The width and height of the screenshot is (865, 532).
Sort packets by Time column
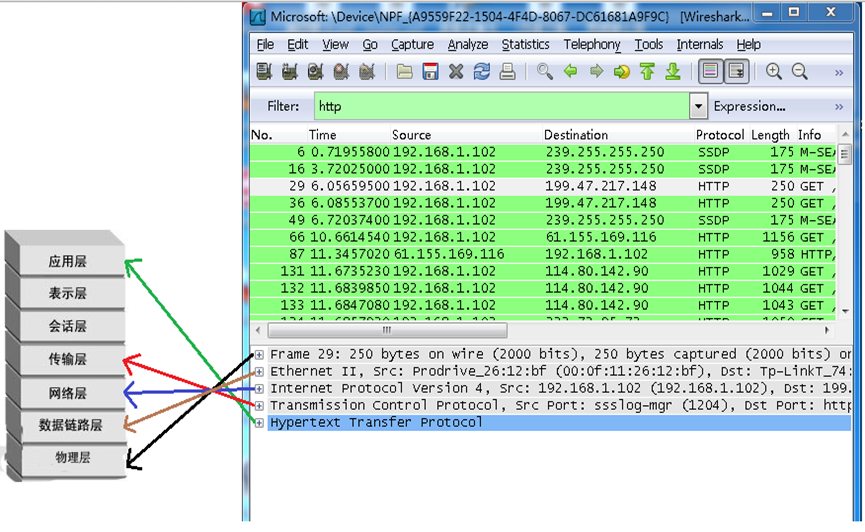(x=349, y=135)
